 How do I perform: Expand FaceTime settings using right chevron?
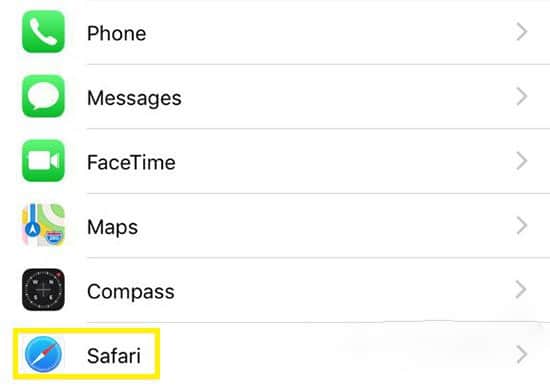(522, 161)
